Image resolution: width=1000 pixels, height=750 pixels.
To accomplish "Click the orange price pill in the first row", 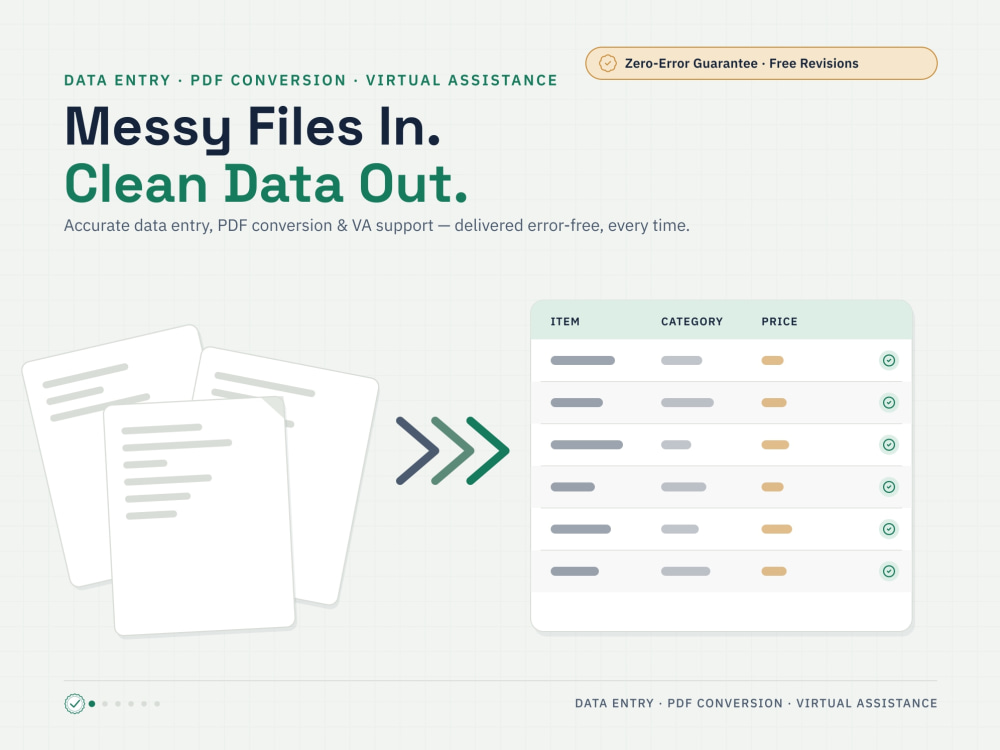I will pyautogui.click(x=772, y=360).
